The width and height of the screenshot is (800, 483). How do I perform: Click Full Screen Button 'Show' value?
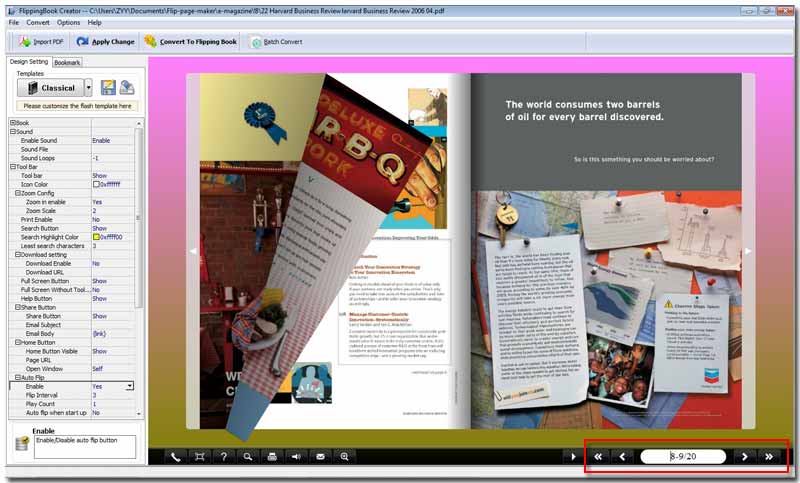click(99, 281)
